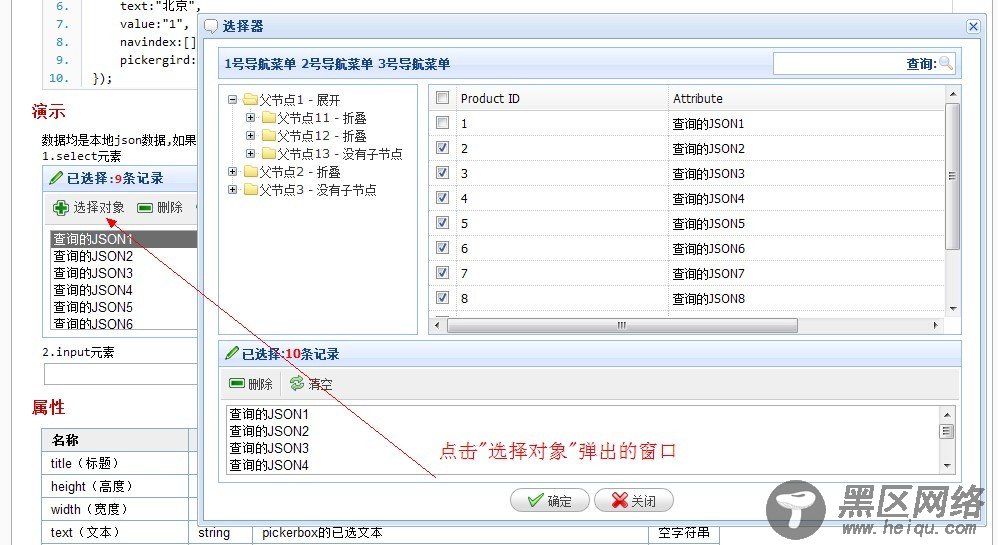Confirm selection with the 确定 button
The image size is (998, 545).
(x=550, y=500)
